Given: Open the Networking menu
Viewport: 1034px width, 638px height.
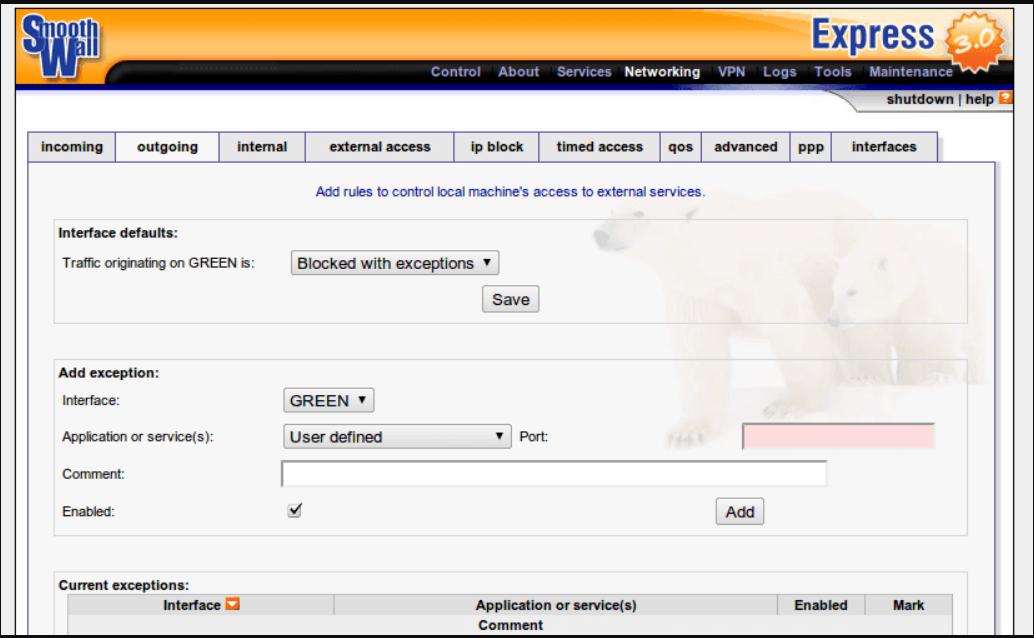Looking at the screenshot, I should pyautogui.click(x=662, y=72).
